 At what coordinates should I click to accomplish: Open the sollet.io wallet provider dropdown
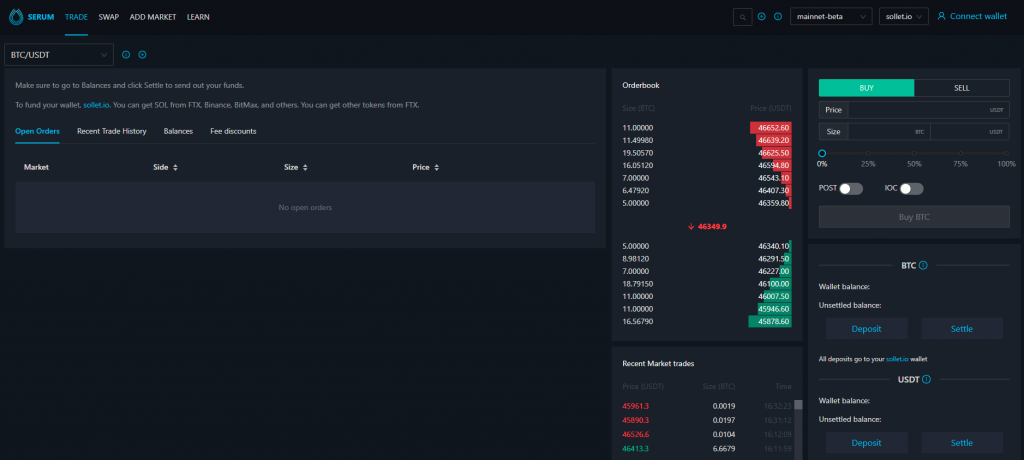click(x=904, y=17)
